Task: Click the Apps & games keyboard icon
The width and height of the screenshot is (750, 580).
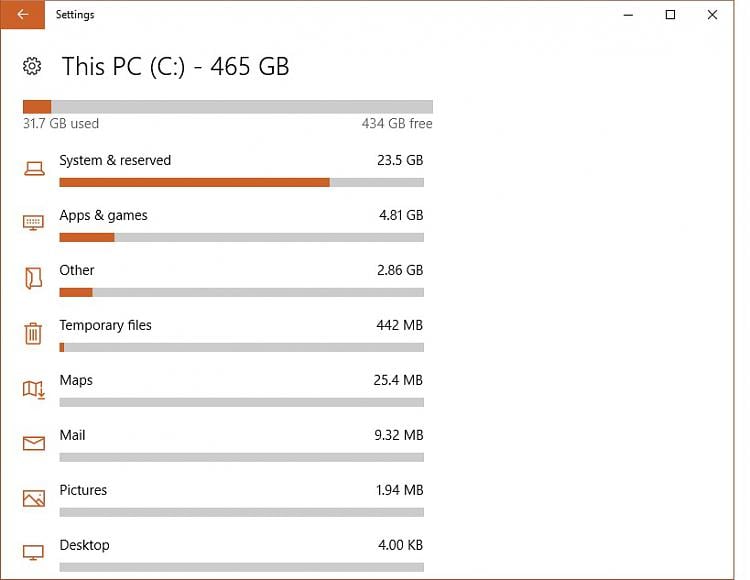Action: pos(34,223)
